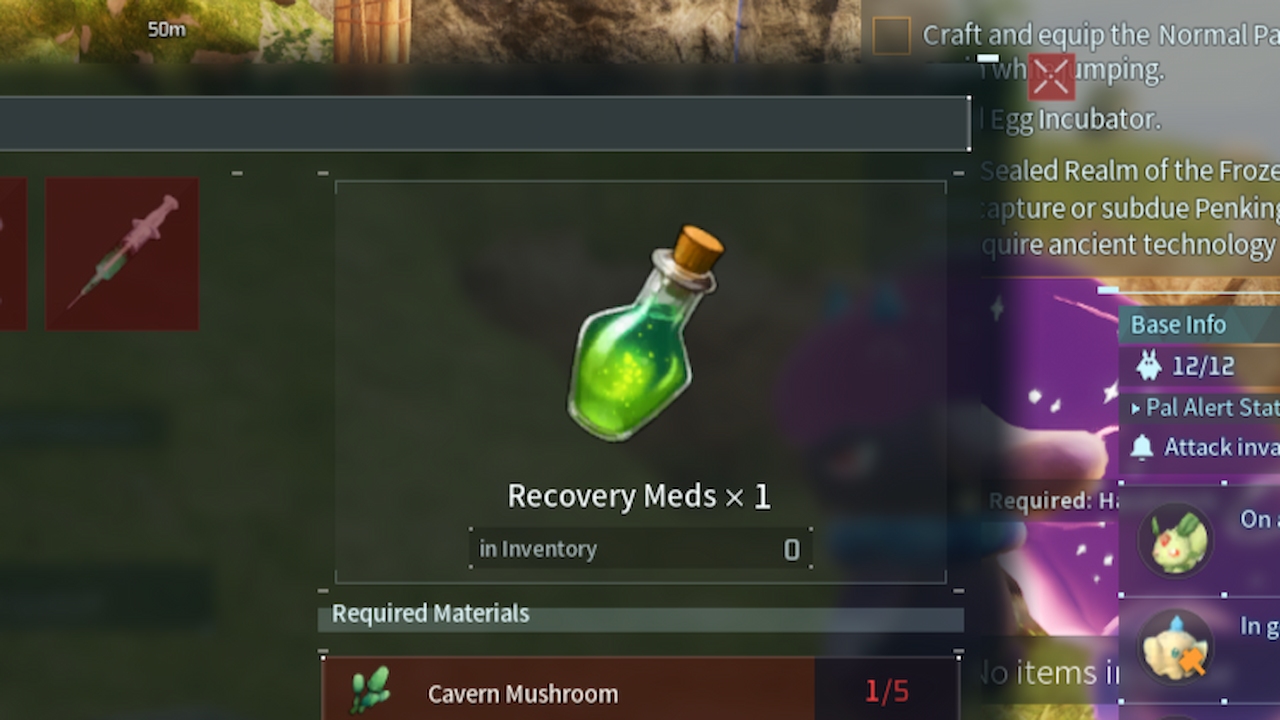Screen dimensions: 1280x720
Task: Tick the Normal Parachute craft quest checkbox
Action: click(x=891, y=36)
